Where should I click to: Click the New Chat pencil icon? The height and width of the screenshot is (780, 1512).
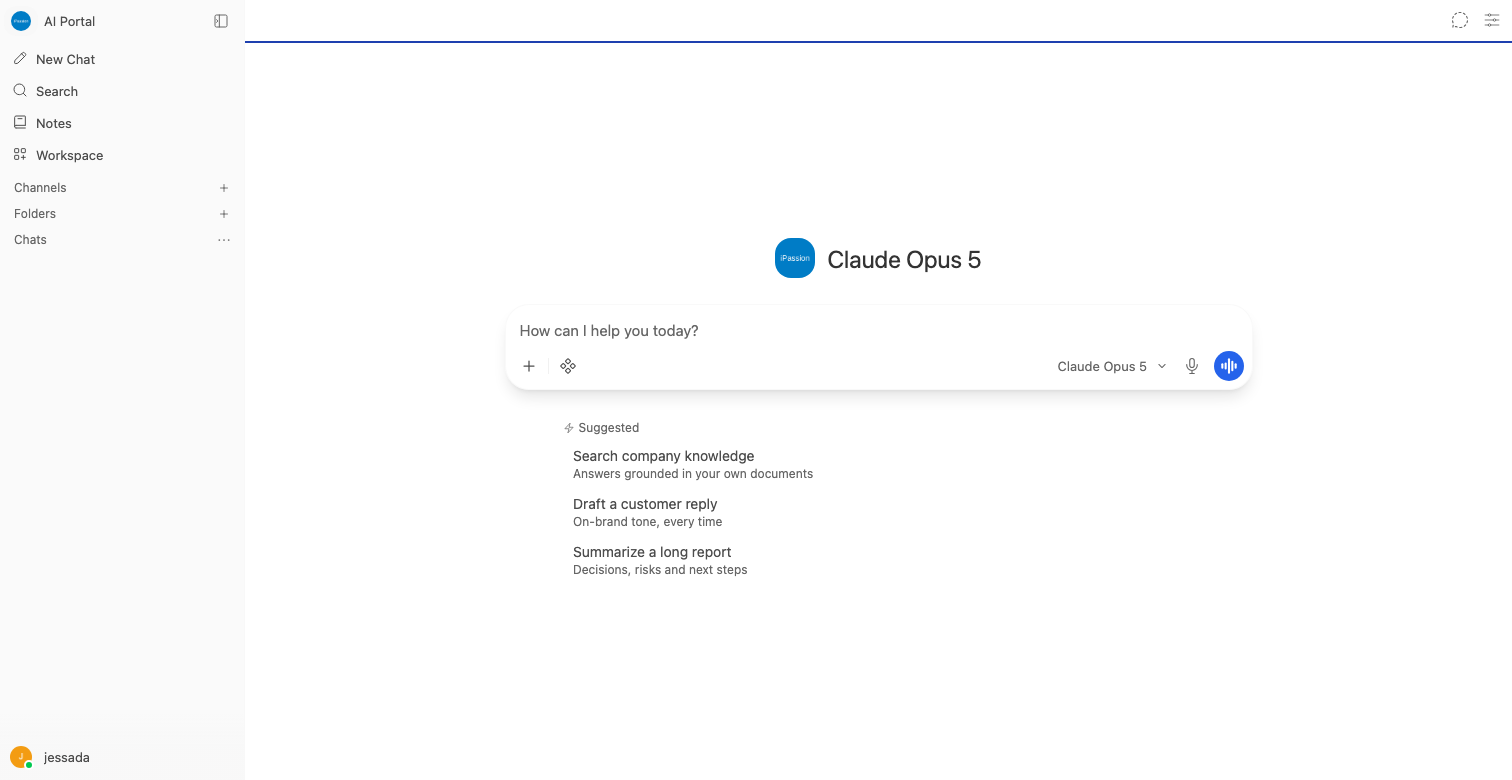coord(20,59)
